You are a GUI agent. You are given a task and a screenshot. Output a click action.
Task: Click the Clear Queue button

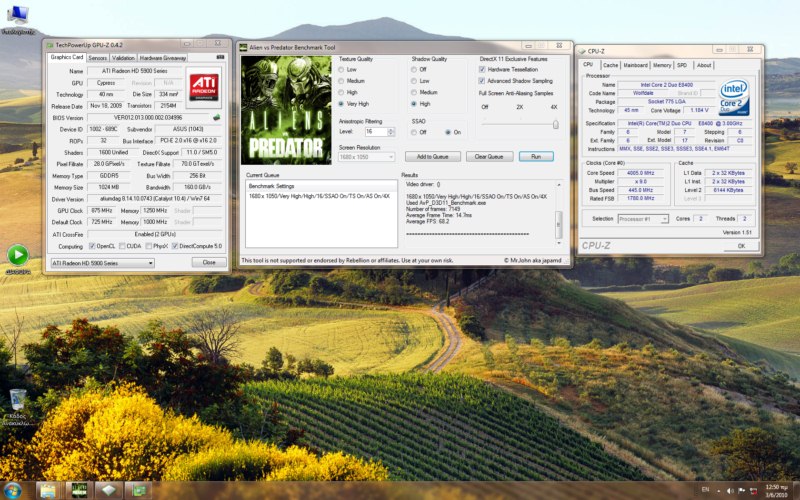click(x=489, y=157)
